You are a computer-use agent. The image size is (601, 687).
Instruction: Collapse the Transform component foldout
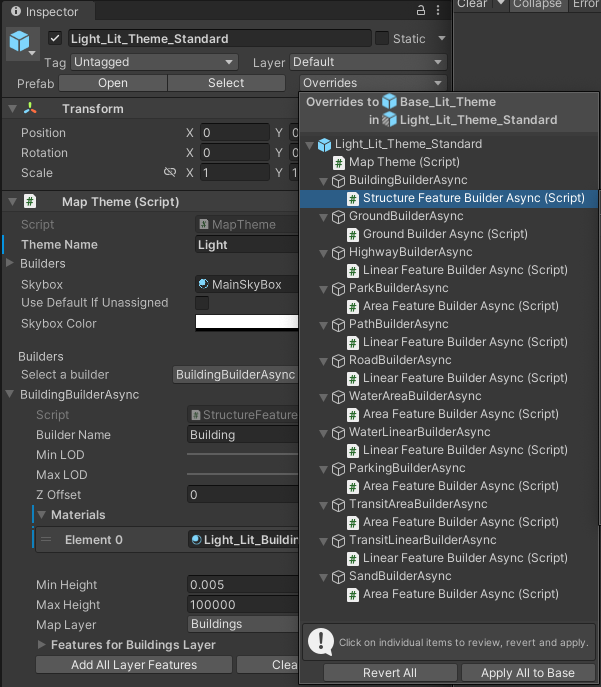[x=13, y=109]
